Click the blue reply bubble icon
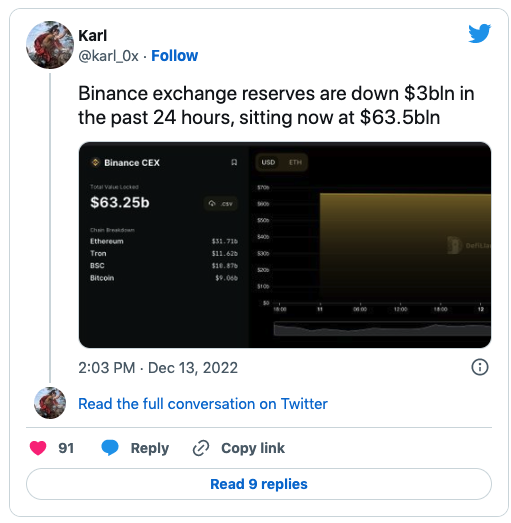This screenshot has height=523, width=511. [x=110, y=448]
